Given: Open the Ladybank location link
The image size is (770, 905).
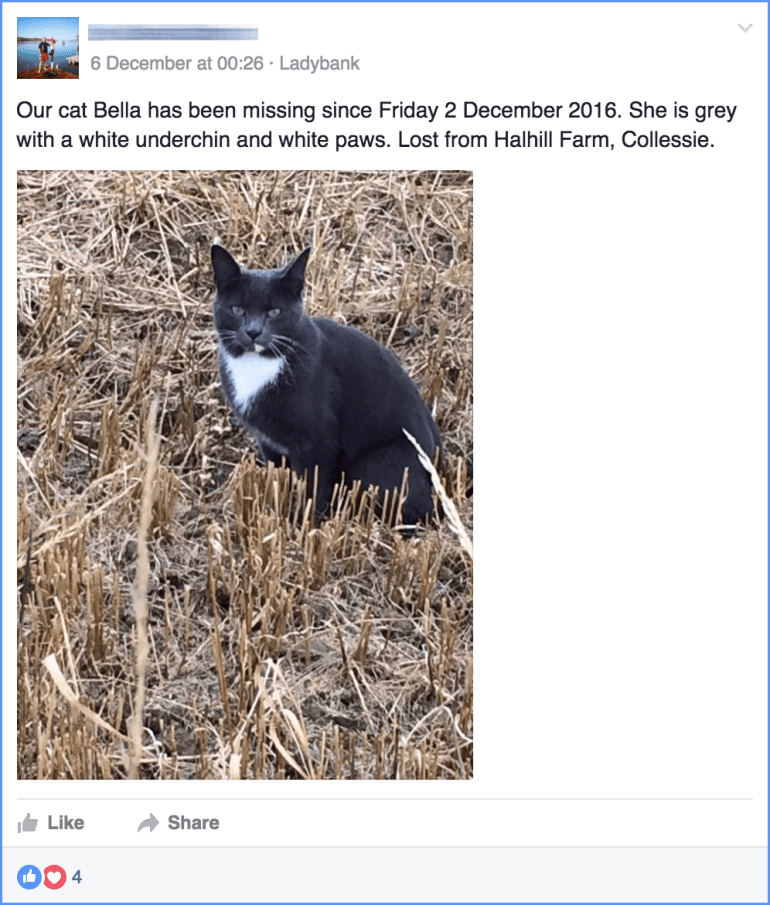Looking at the screenshot, I should coord(319,63).
